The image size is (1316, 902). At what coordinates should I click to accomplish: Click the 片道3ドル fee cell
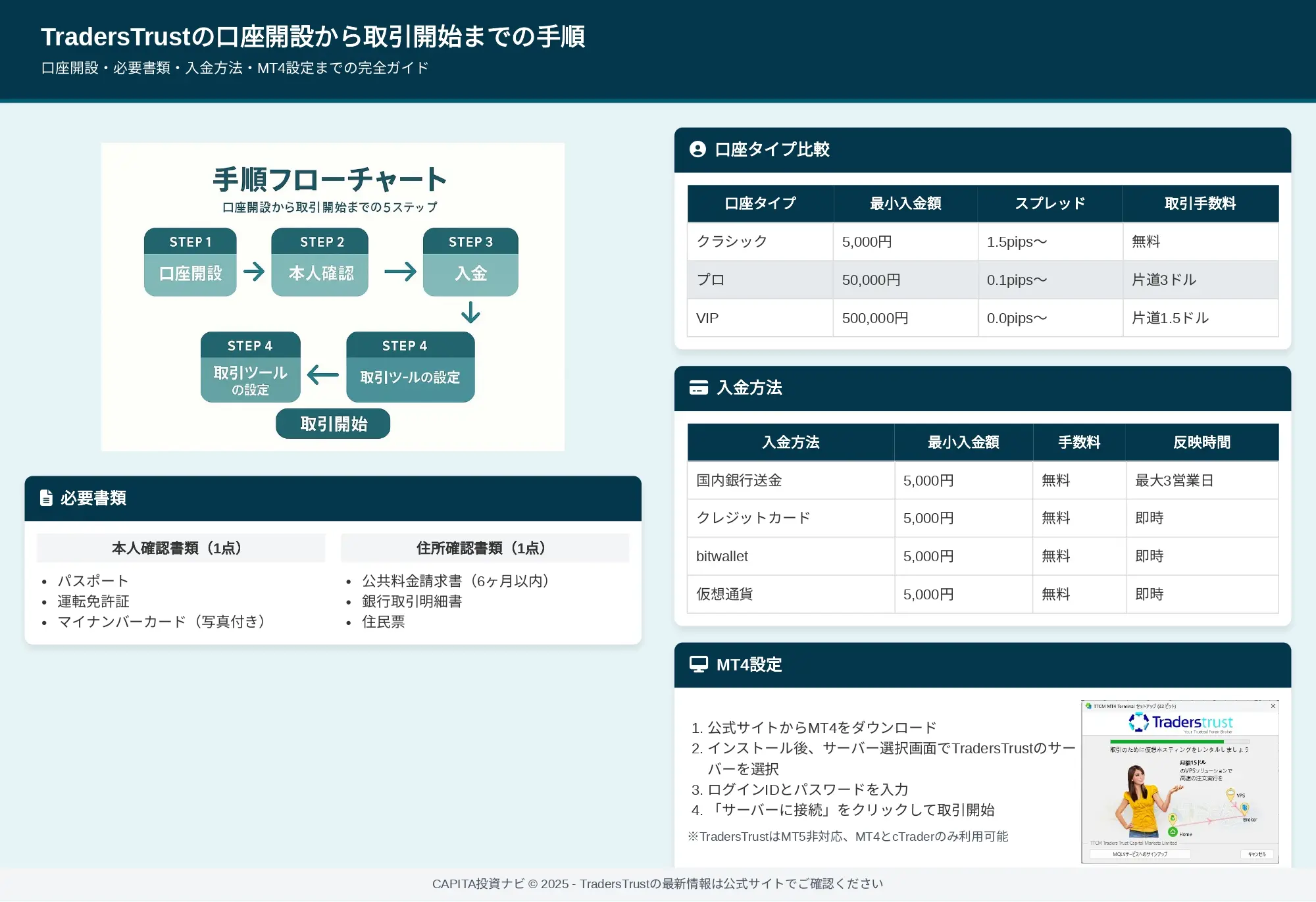pyautogui.click(x=1200, y=280)
